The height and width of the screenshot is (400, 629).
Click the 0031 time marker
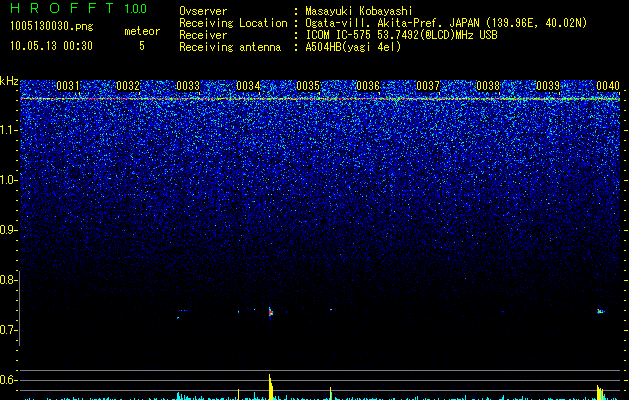pyautogui.click(x=68, y=86)
